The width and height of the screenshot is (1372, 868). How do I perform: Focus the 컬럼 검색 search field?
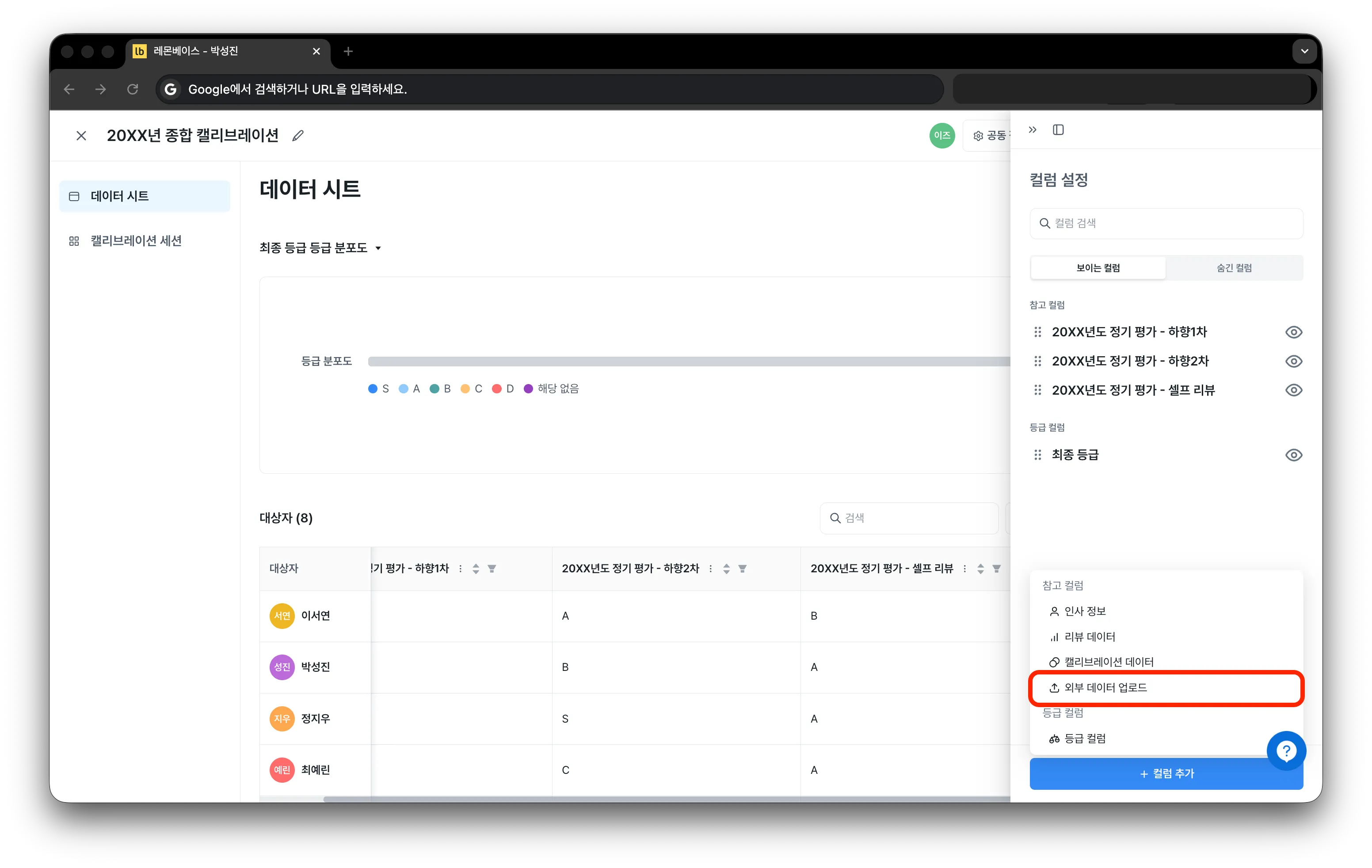pyautogui.click(x=1166, y=223)
